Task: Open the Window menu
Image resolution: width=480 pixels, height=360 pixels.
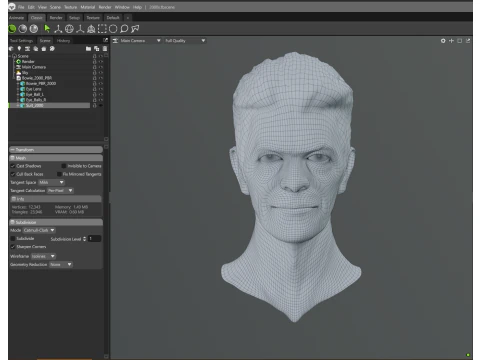Action: click(122, 7)
